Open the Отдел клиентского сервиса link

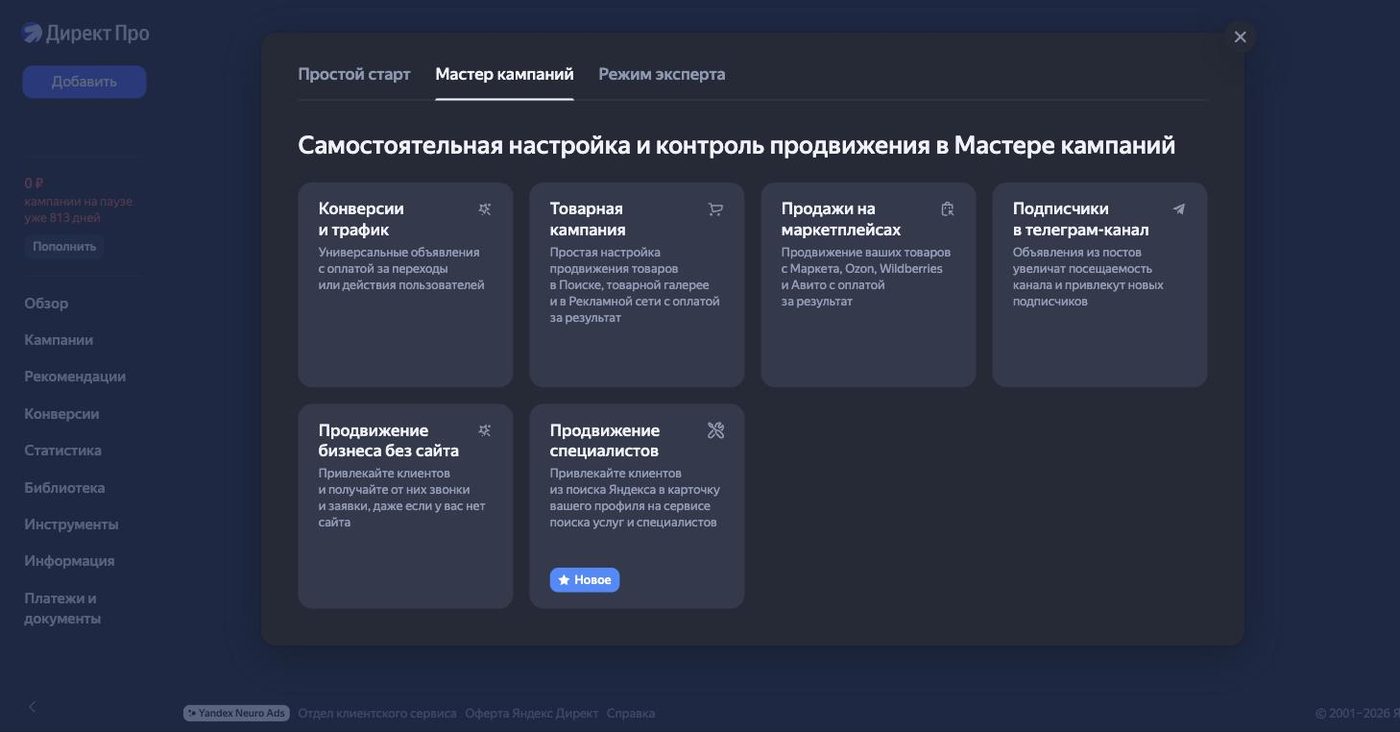click(377, 713)
